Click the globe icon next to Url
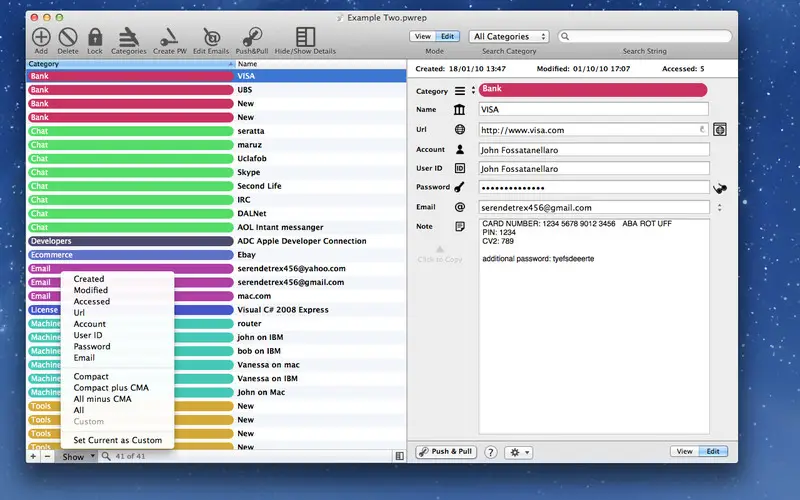The height and width of the screenshot is (500, 800). pyautogui.click(x=460, y=130)
